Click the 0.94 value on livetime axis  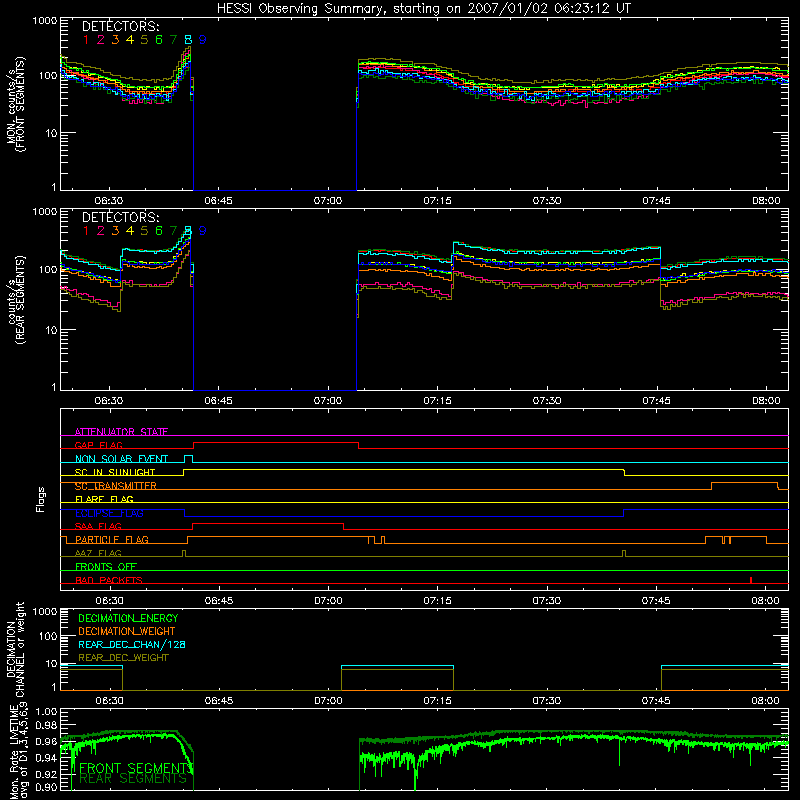click(46, 758)
